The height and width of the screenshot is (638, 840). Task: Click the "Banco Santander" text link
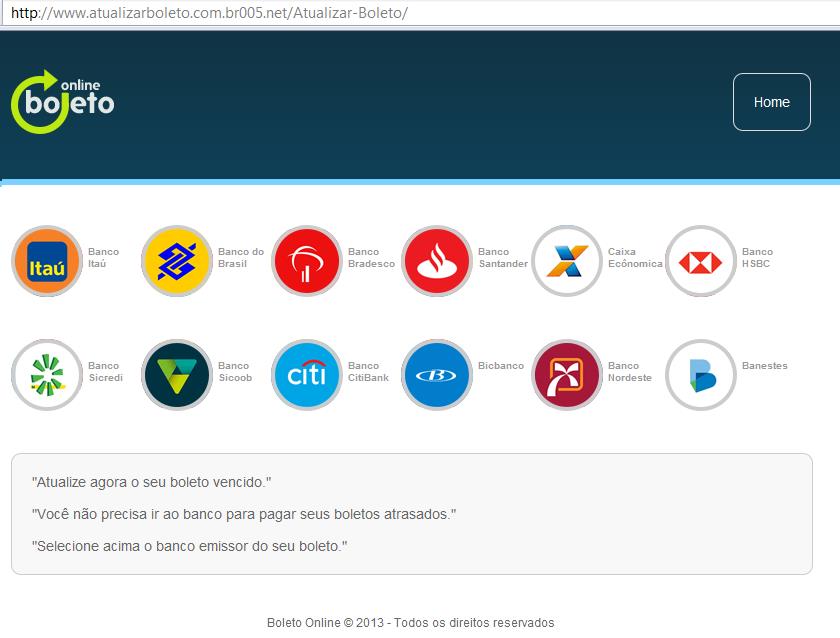pos(503,258)
